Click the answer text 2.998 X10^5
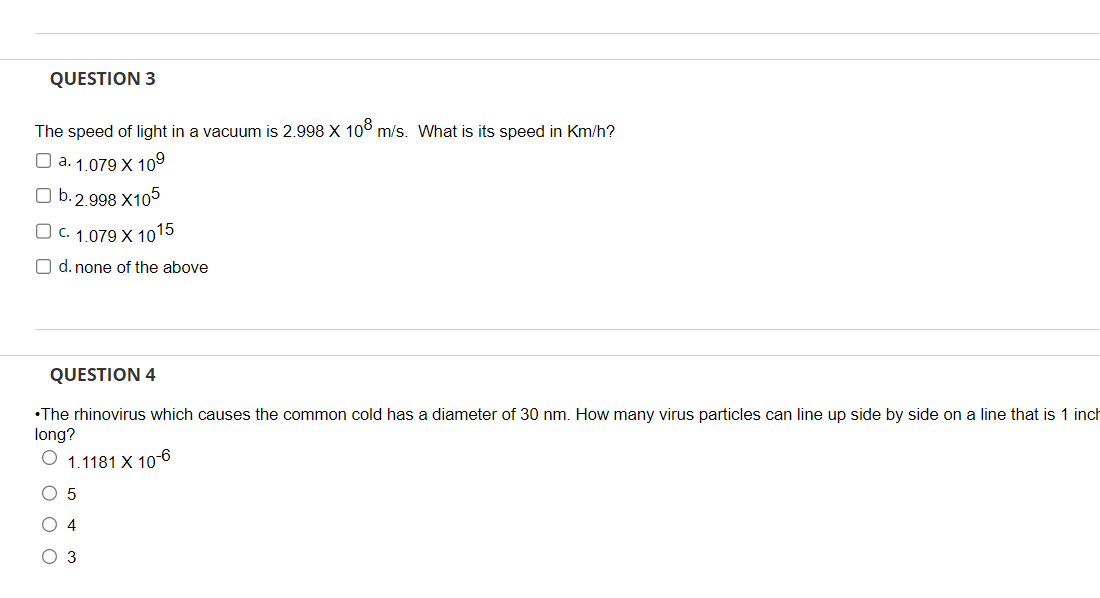The height and width of the screenshot is (598, 1100). click(x=118, y=198)
